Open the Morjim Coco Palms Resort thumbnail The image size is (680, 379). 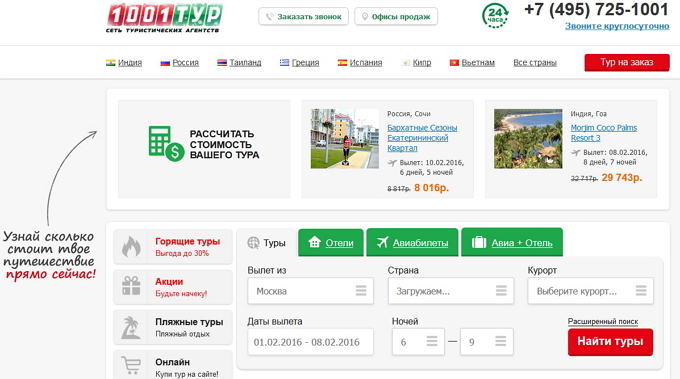tap(528, 139)
